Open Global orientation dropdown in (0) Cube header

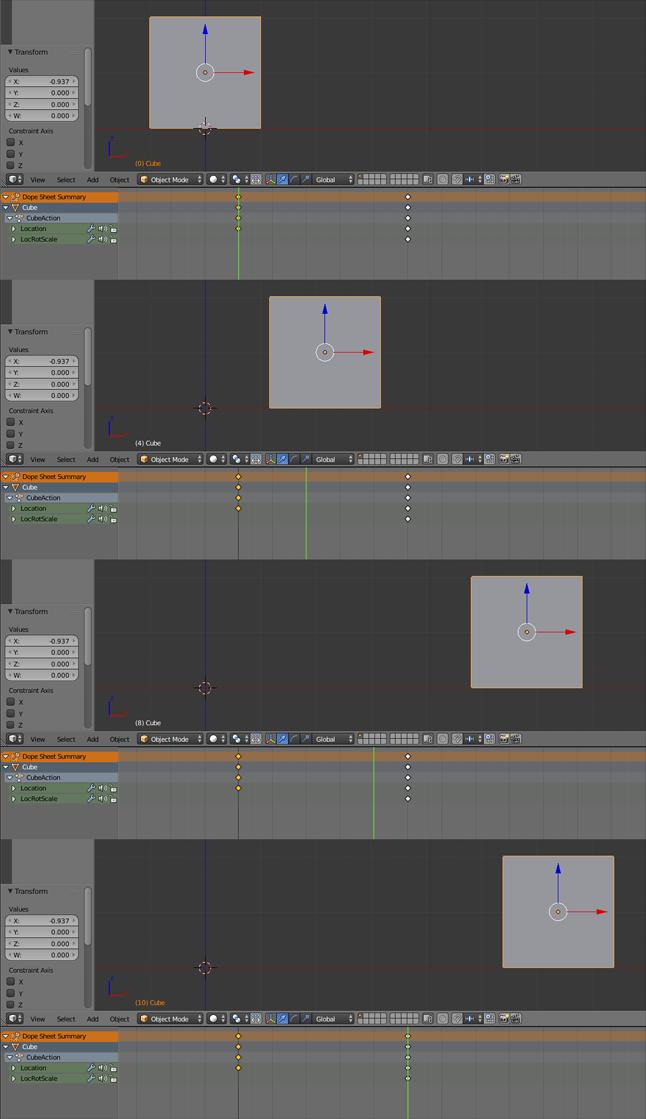pos(333,180)
